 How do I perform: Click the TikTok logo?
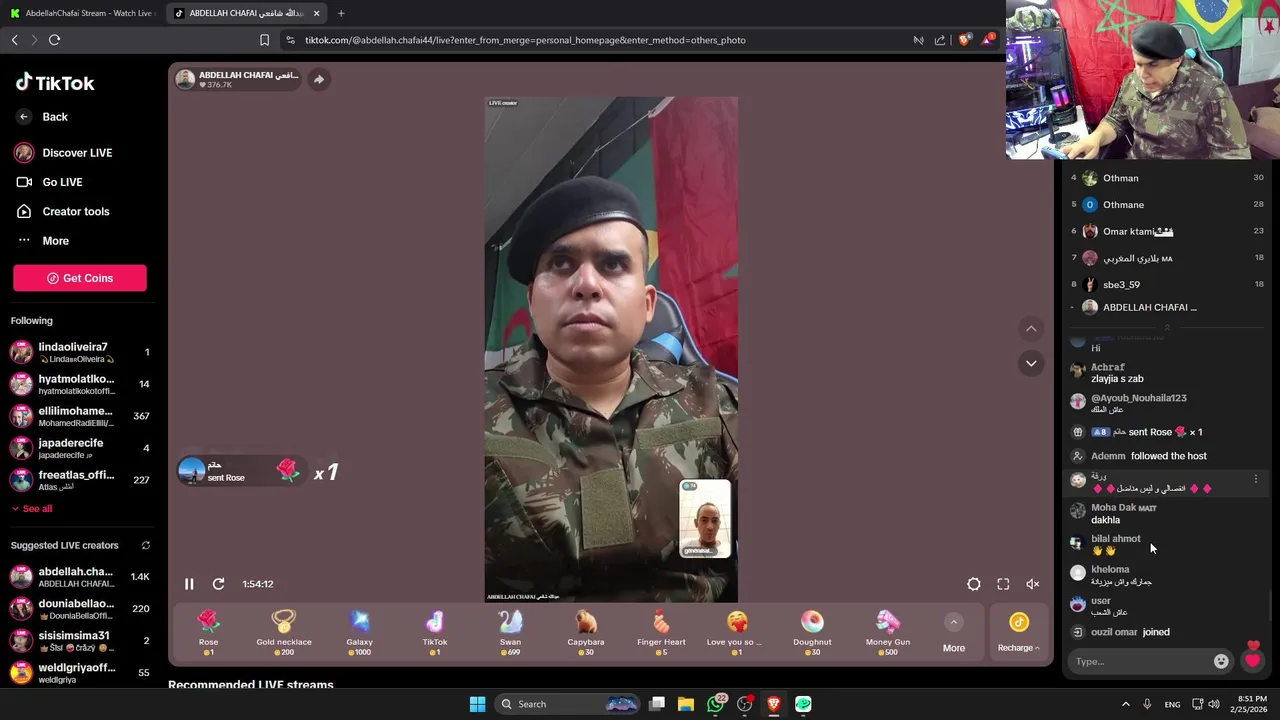pos(55,83)
